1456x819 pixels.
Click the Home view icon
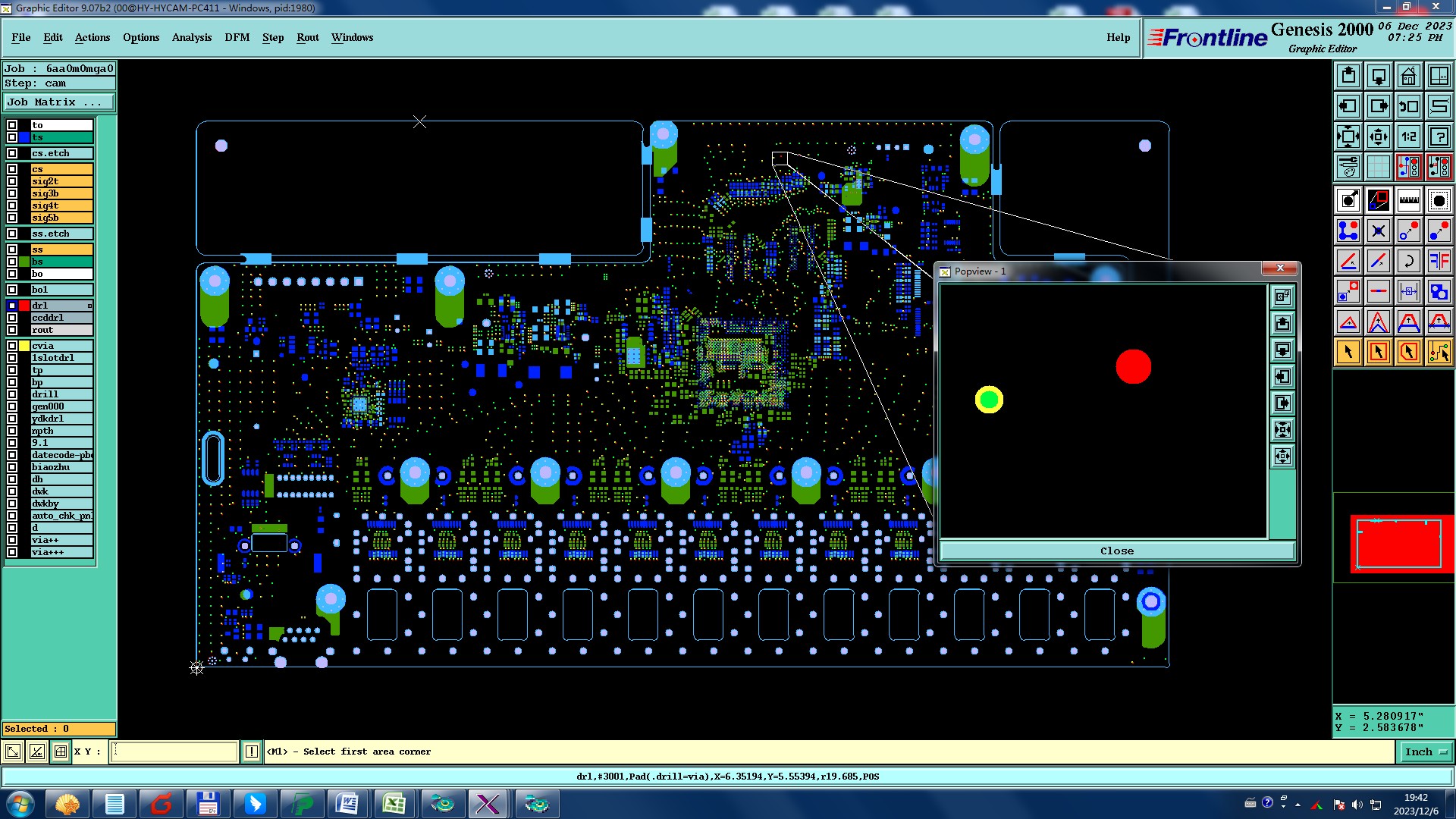pos(1408,76)
